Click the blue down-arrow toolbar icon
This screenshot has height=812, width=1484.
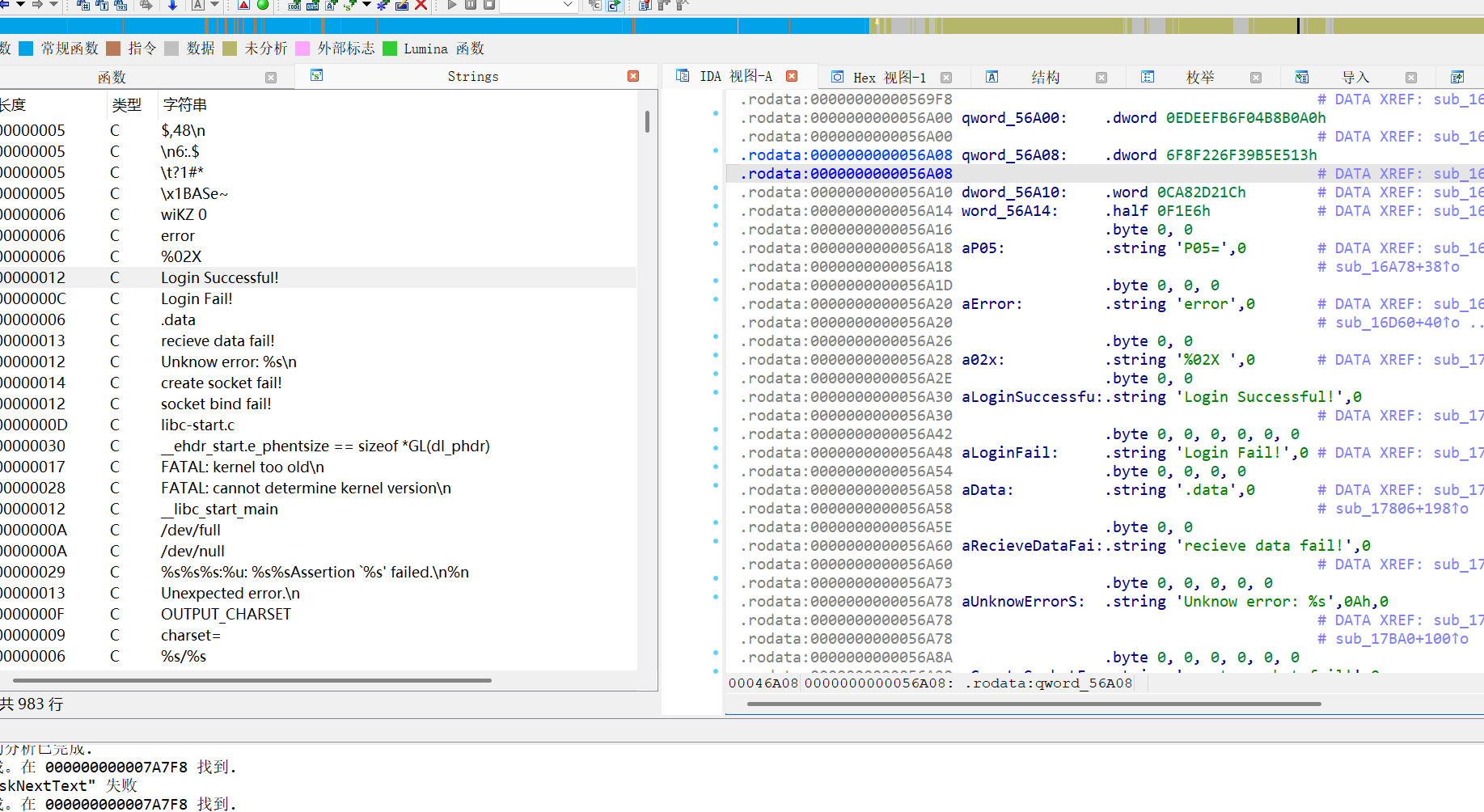(x=172, y=5)
